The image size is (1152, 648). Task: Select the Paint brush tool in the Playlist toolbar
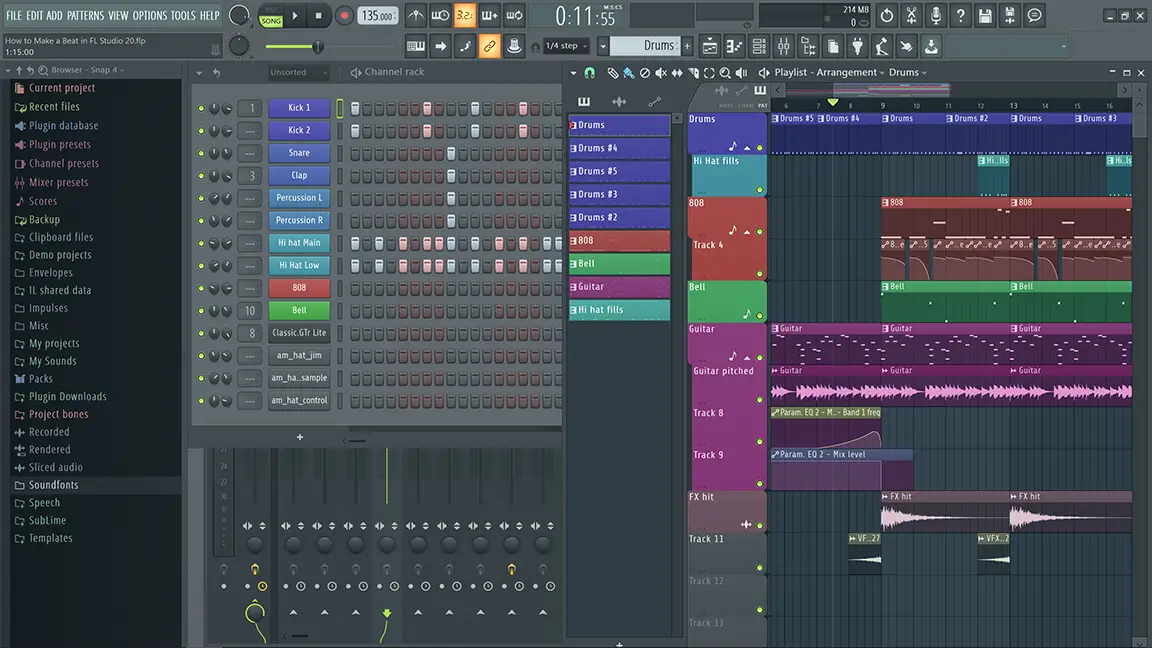click(x=628, y=73)
